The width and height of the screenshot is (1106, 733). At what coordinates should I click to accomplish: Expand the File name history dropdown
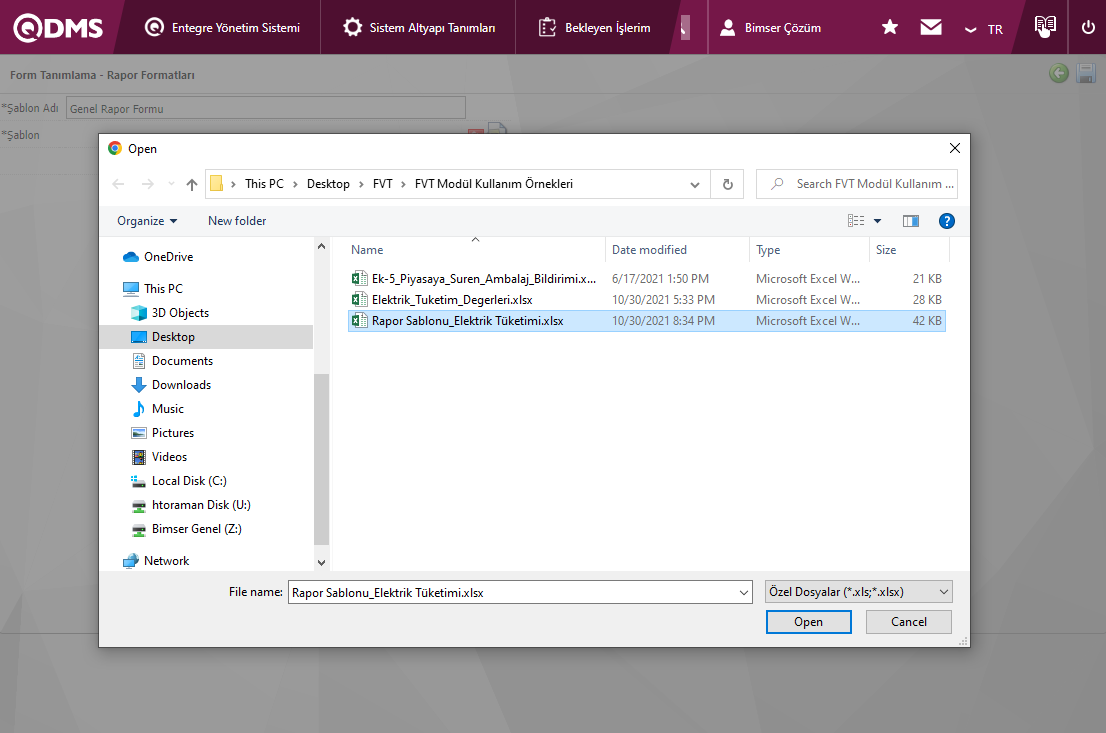pos(743,593)
